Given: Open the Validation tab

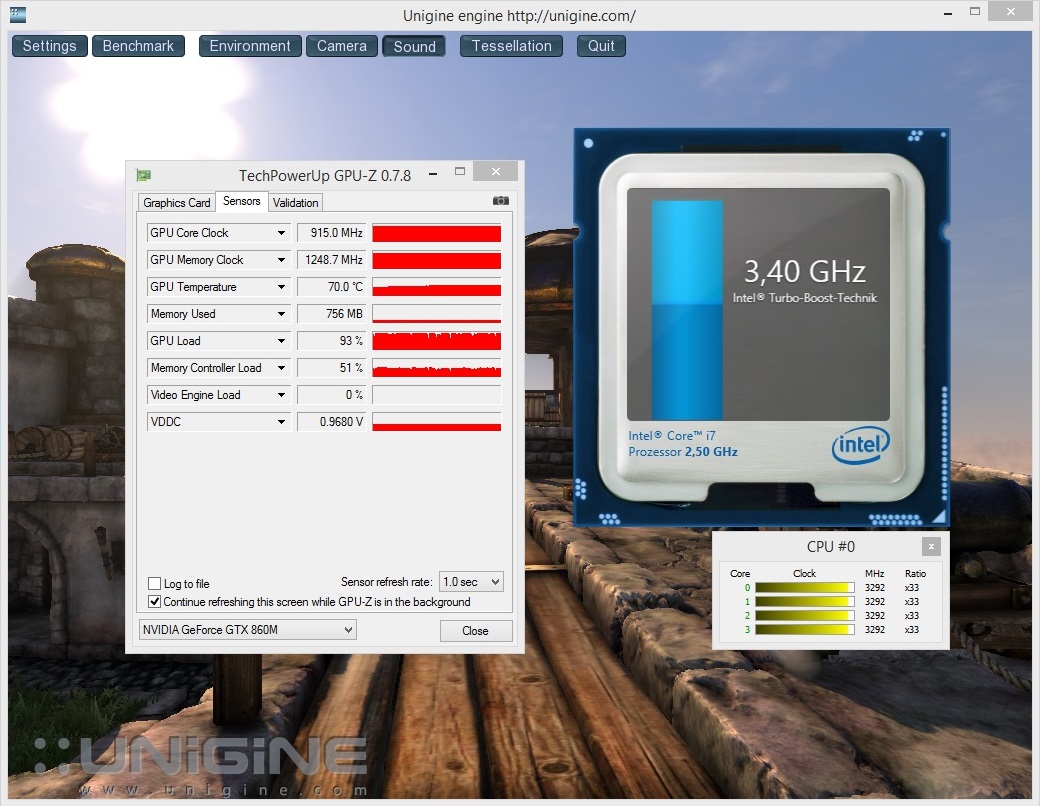Looking at the screenshot, I should click(x=295, y=202).
